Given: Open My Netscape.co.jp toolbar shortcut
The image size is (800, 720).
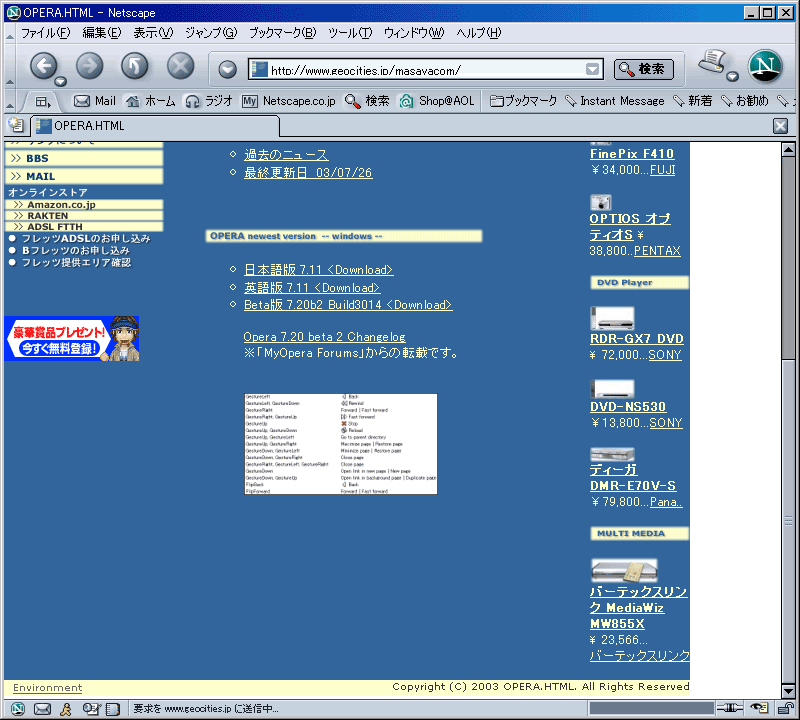Looking at the screenshot, I should (289, 101).
